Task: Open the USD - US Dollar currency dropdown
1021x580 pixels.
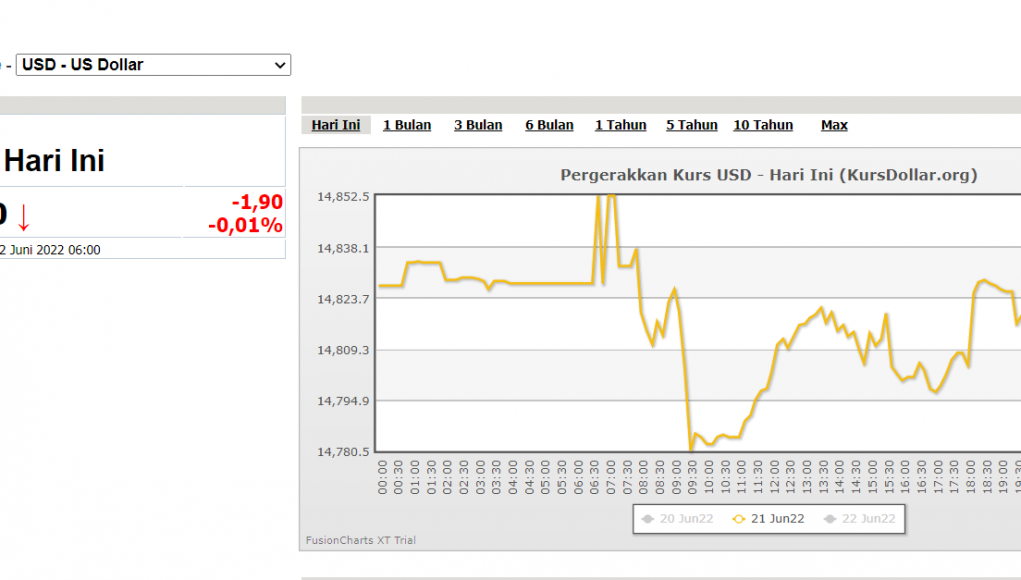Action: [x=153, y=65]
